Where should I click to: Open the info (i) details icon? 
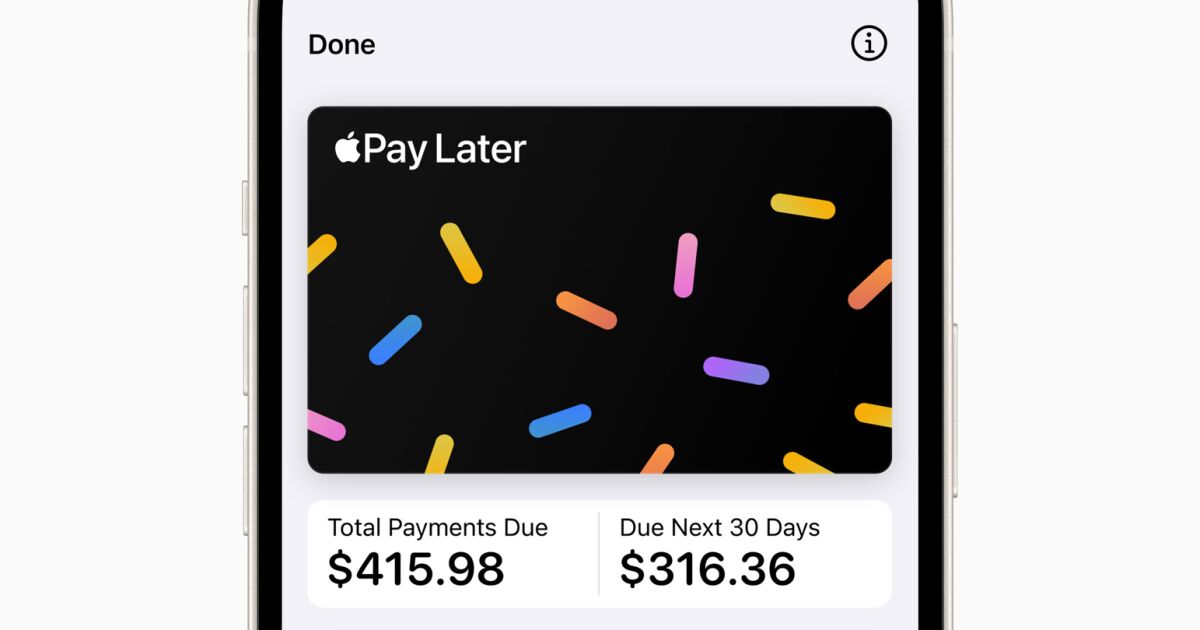(x=869, y=43)
